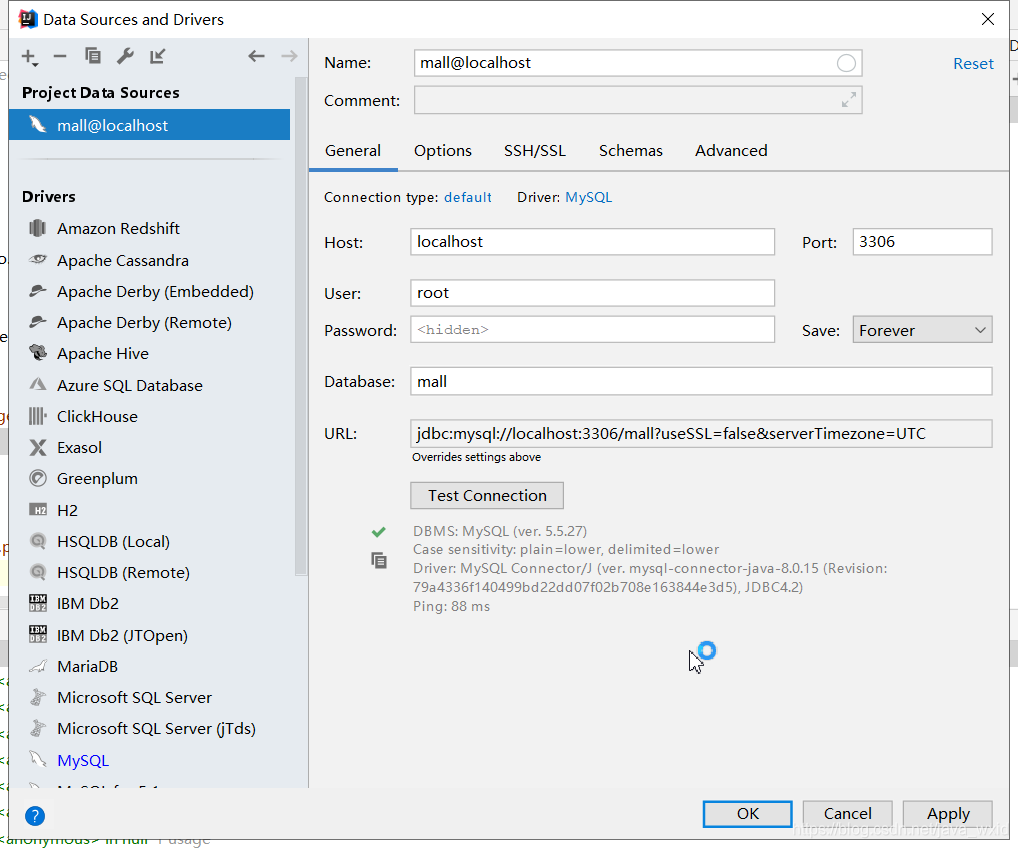Image resolution: width=1018 pixels, height=848 pixels.
Task: Expand the Comment field
Action: pos(849,100)
